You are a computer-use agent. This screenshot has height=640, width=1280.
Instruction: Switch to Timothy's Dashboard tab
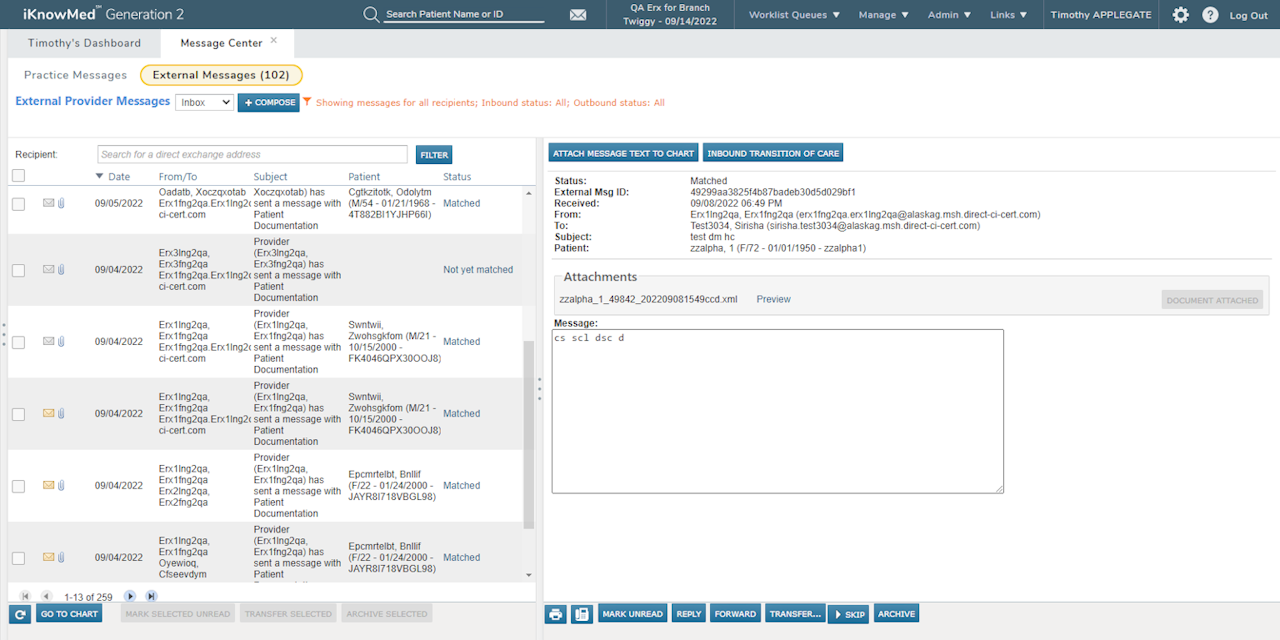click(x=84, y=43)
